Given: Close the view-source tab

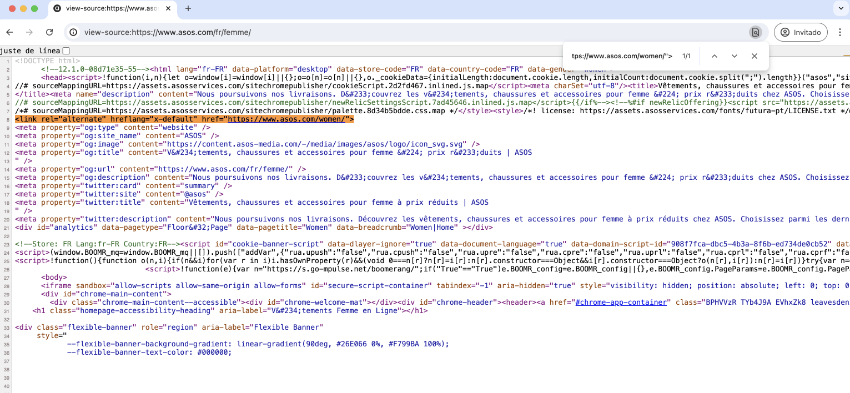Looking at the screenshot, I should 168,9.
